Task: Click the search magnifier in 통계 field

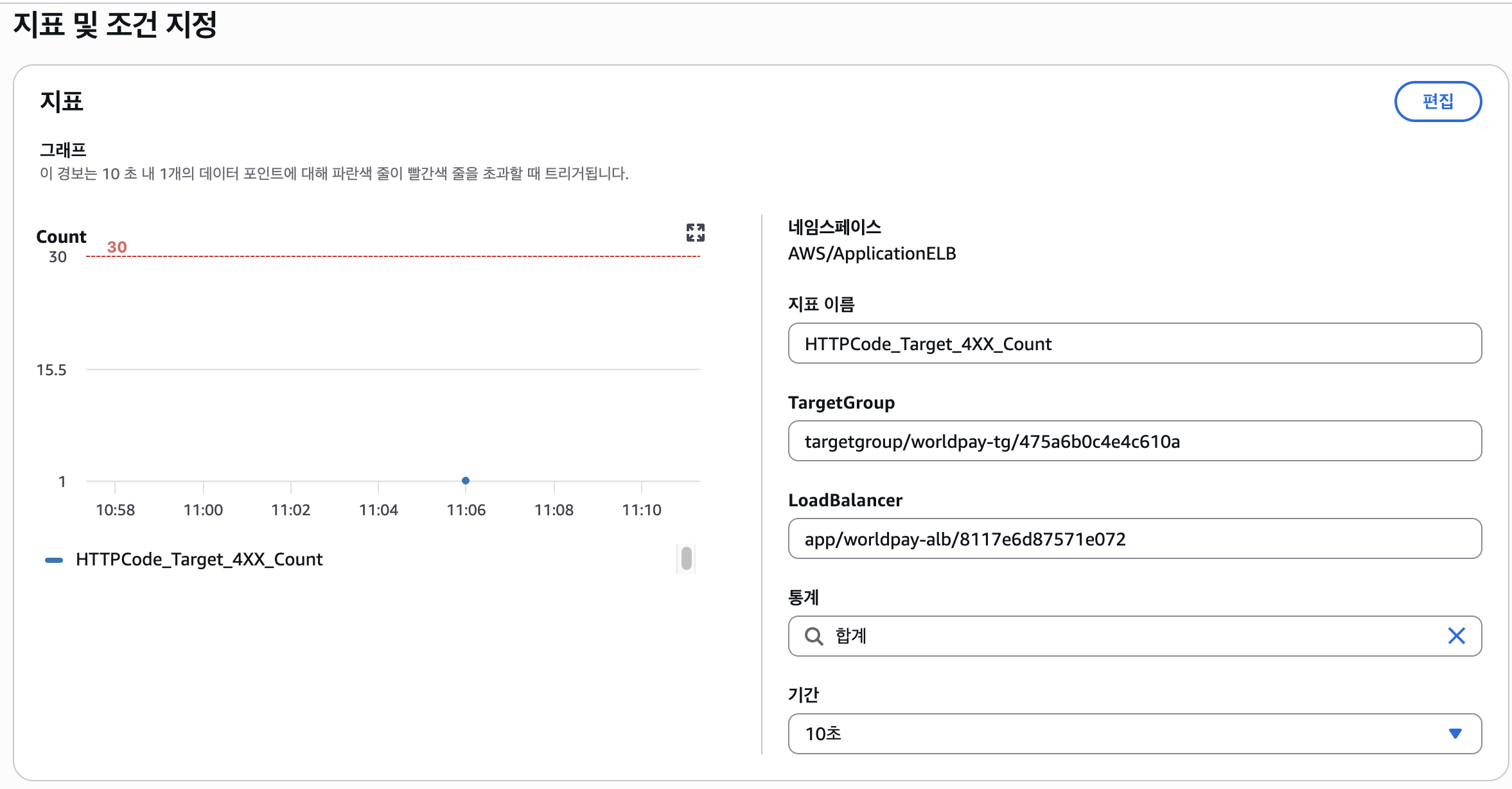Action: click(814, 636)
